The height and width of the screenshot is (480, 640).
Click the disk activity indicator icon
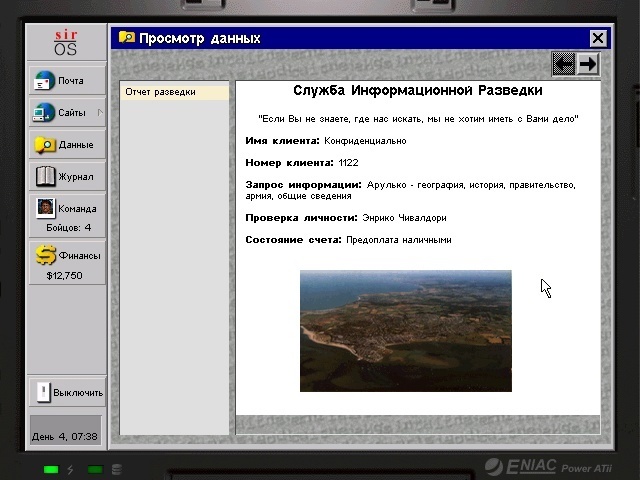117,469
